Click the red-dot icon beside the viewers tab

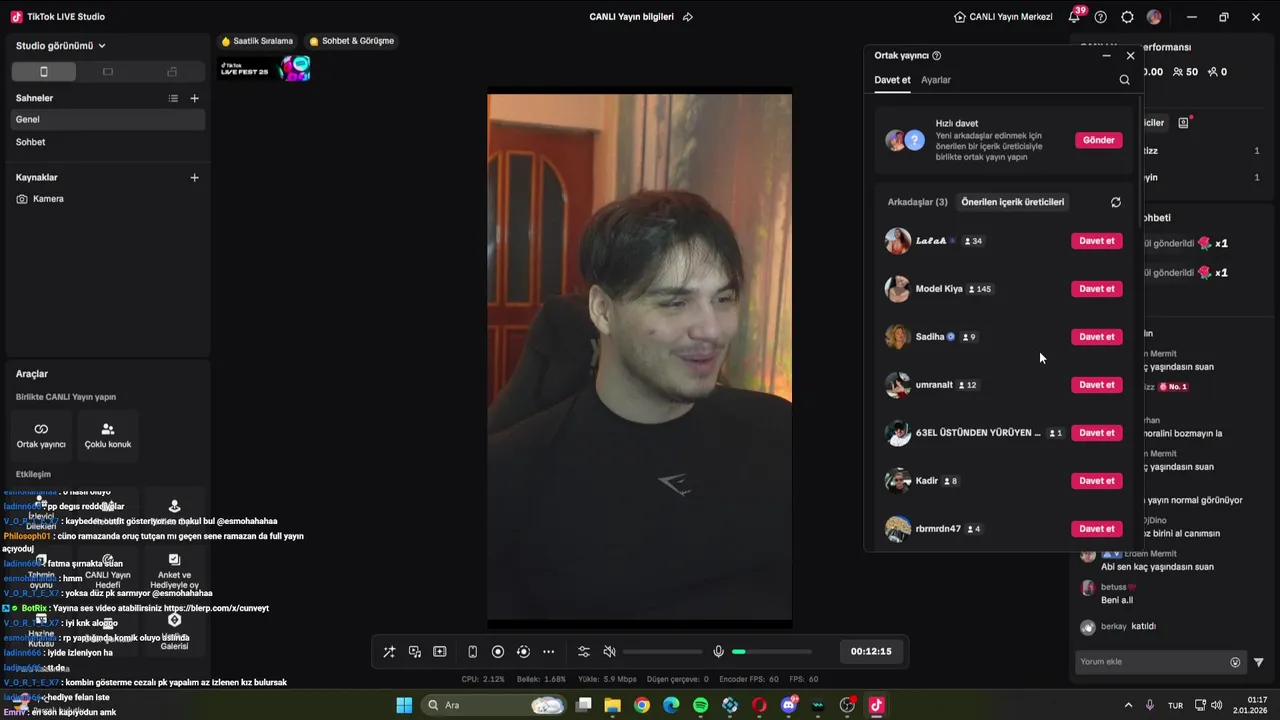(x=1184, y=122)
